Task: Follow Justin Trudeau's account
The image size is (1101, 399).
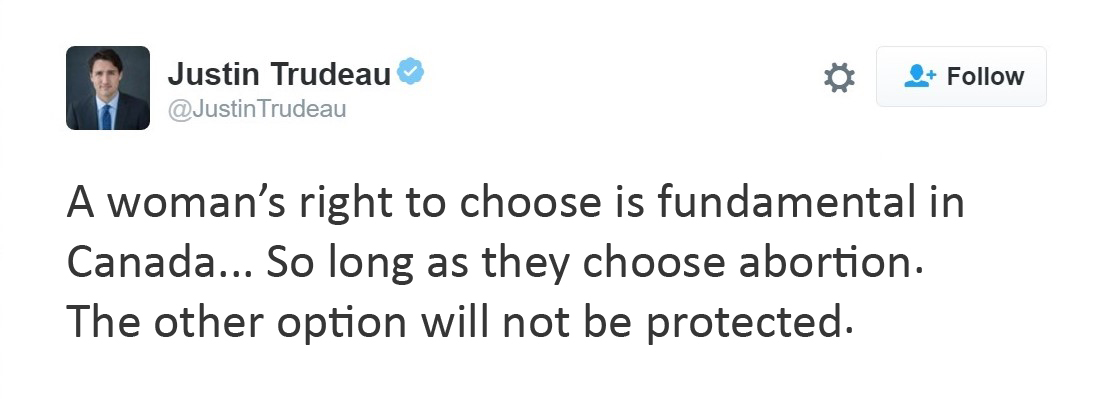Action: pos(961,77)
